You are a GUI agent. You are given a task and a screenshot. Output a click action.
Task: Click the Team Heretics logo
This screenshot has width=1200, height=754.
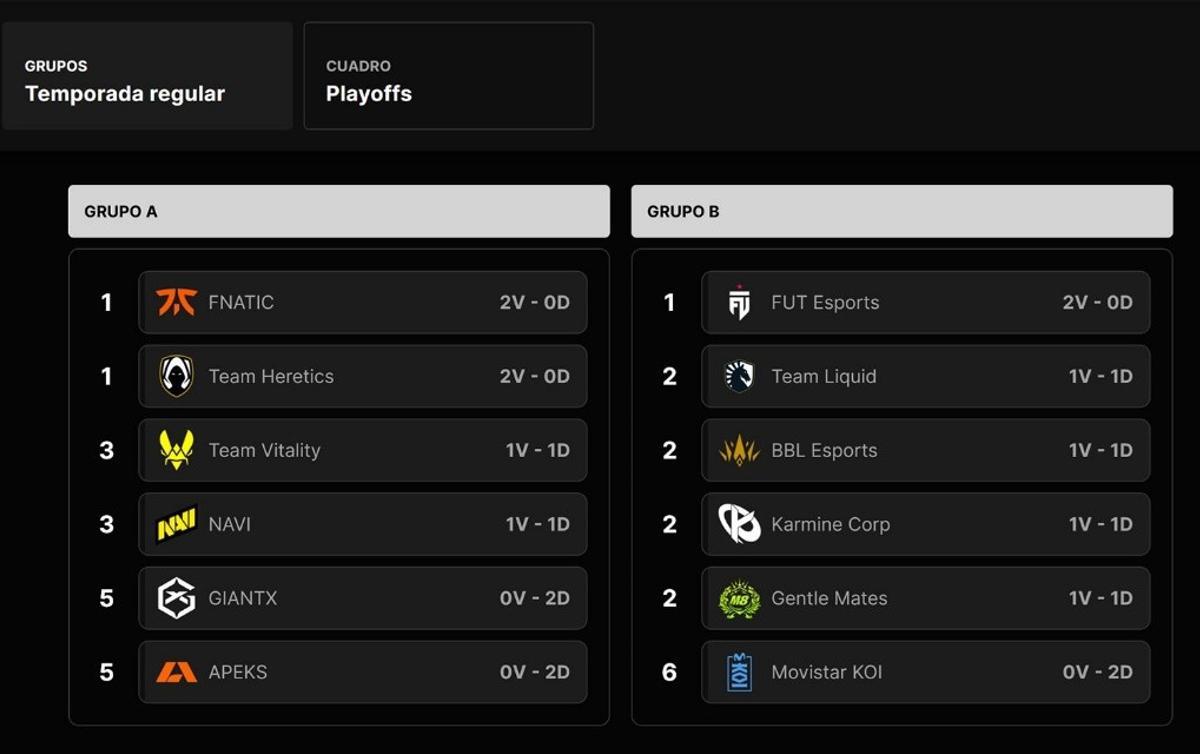176,376
